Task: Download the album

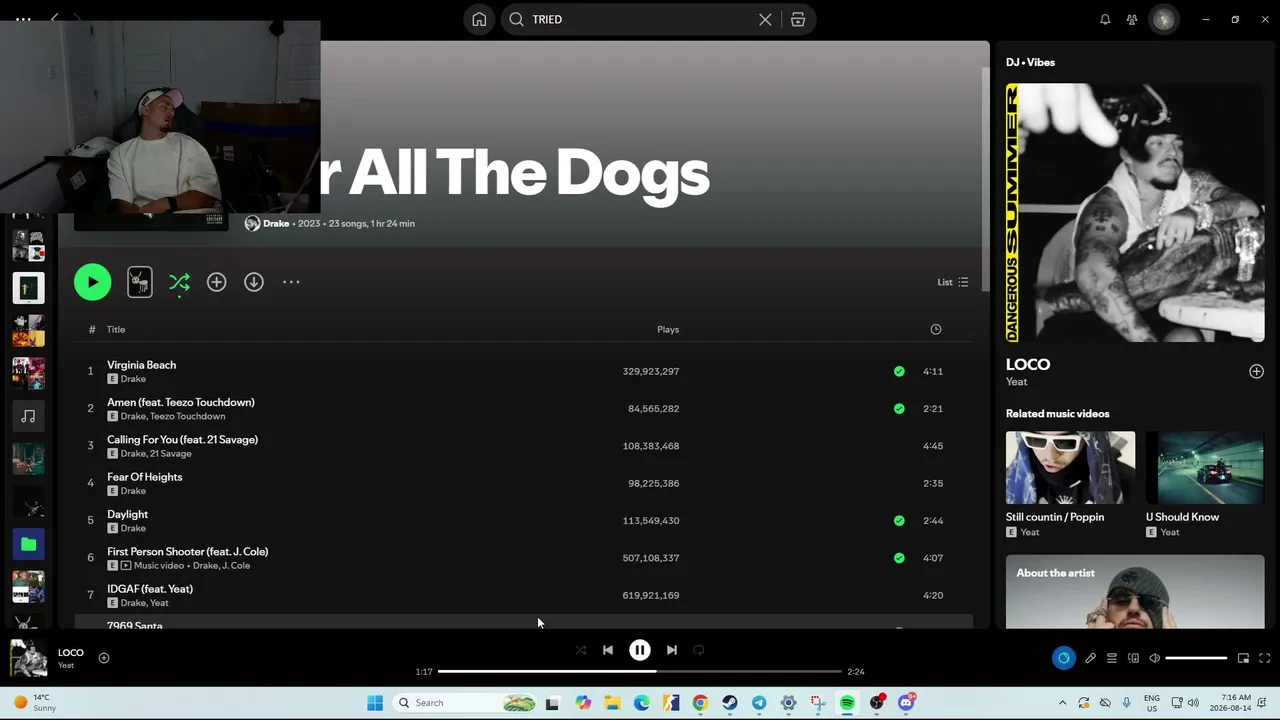Action: click(x=254, y=282)
